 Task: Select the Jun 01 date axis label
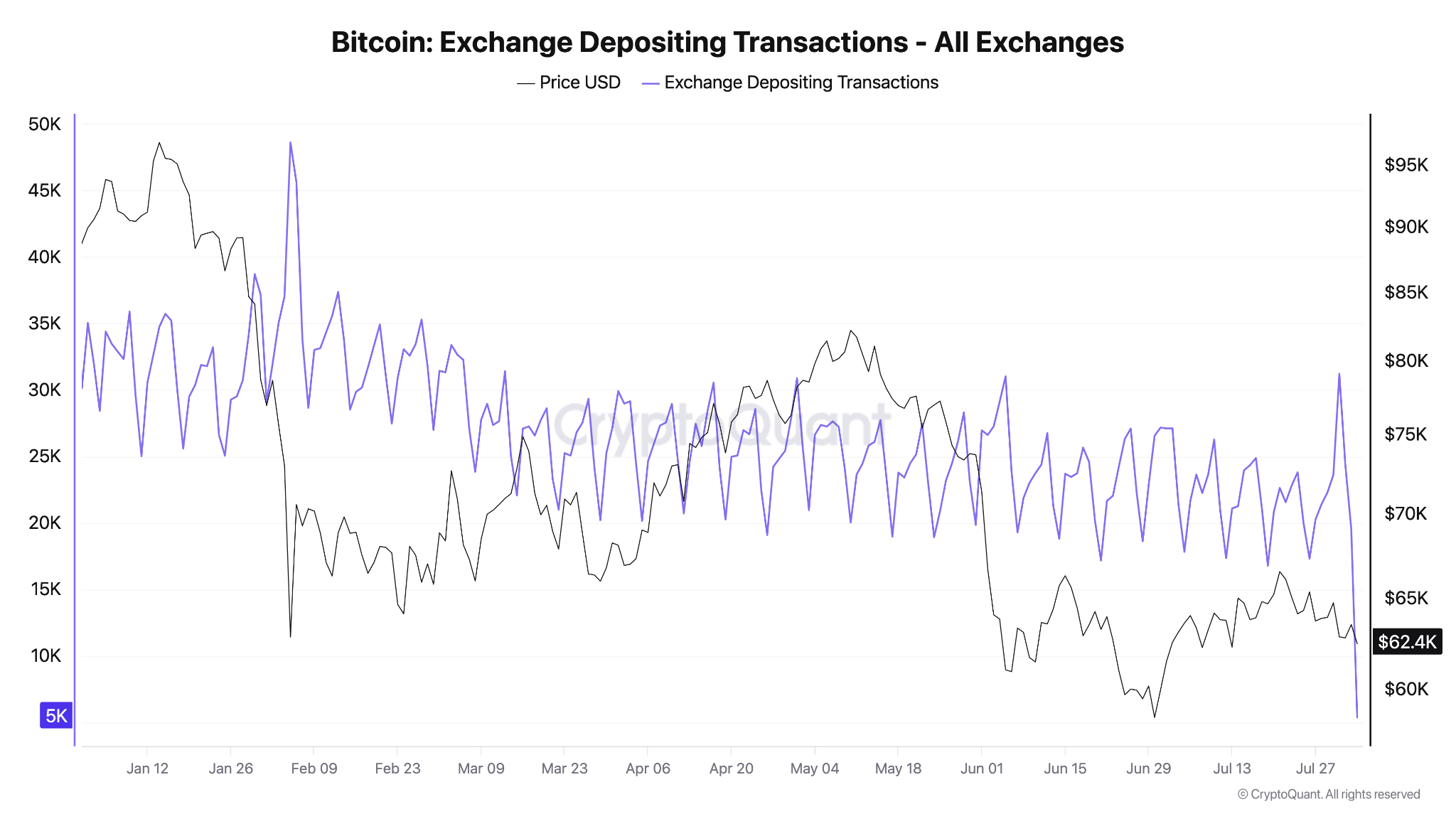tap(982, 769)
